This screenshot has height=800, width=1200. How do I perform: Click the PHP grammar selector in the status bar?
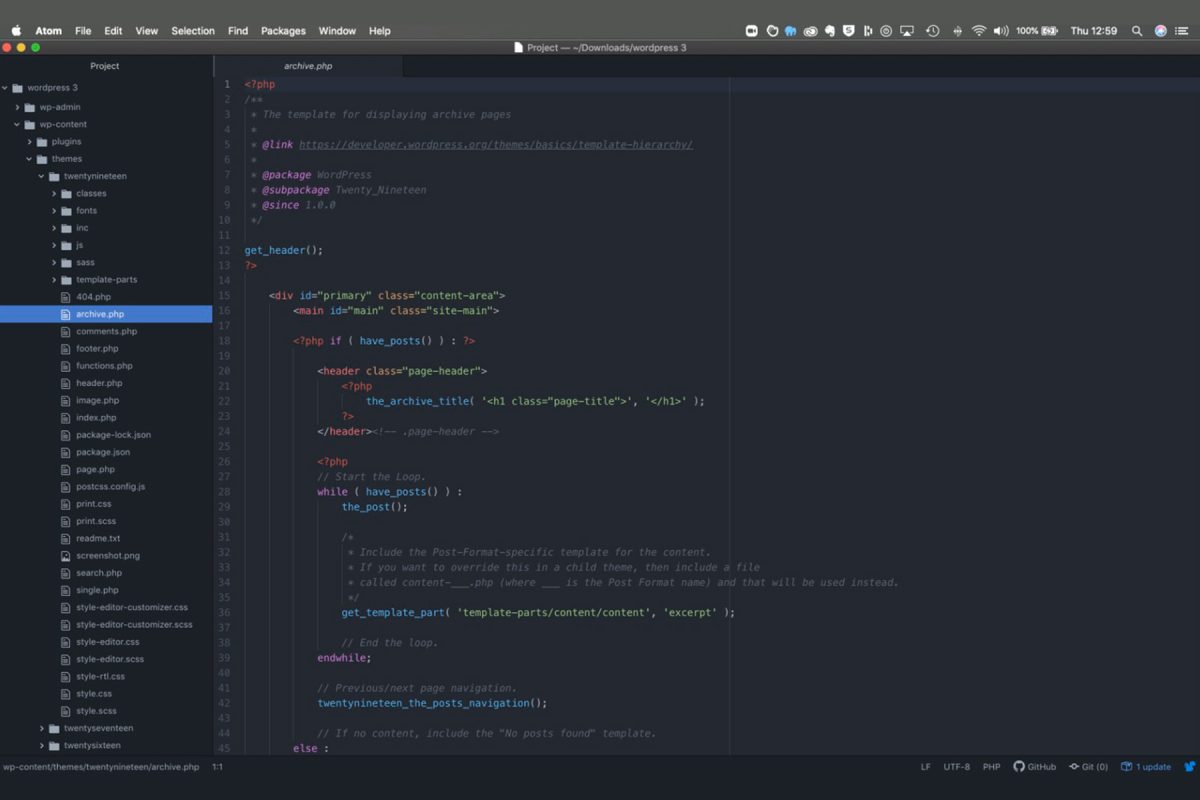991,766
